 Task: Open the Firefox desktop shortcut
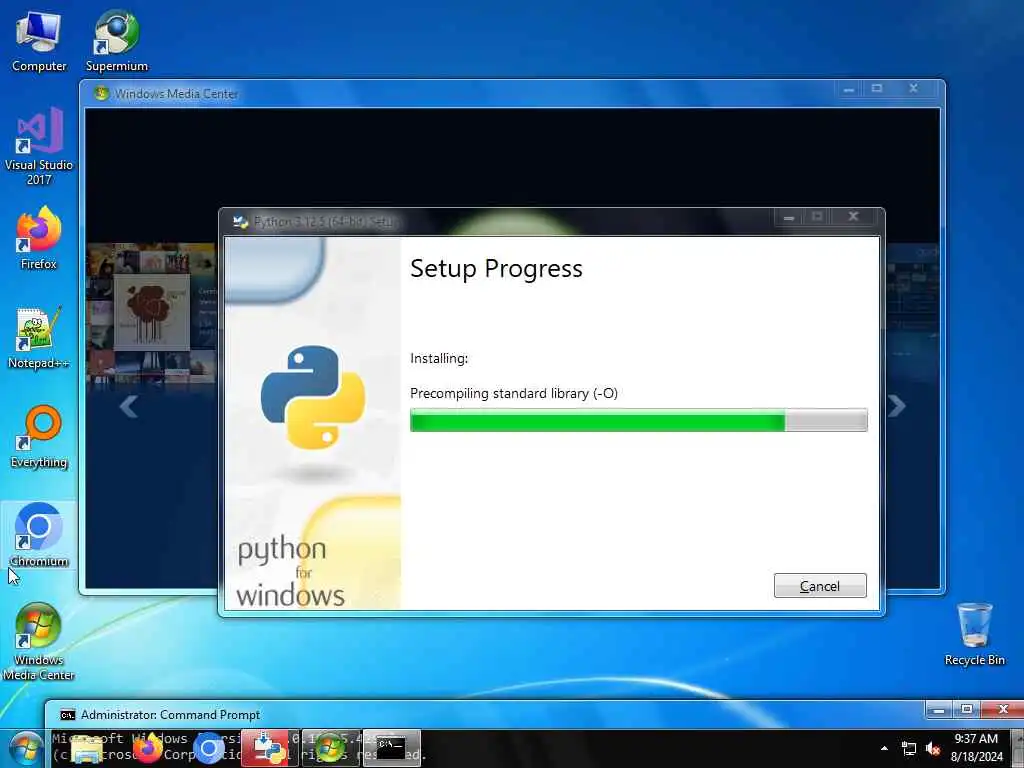coord(39,238)
